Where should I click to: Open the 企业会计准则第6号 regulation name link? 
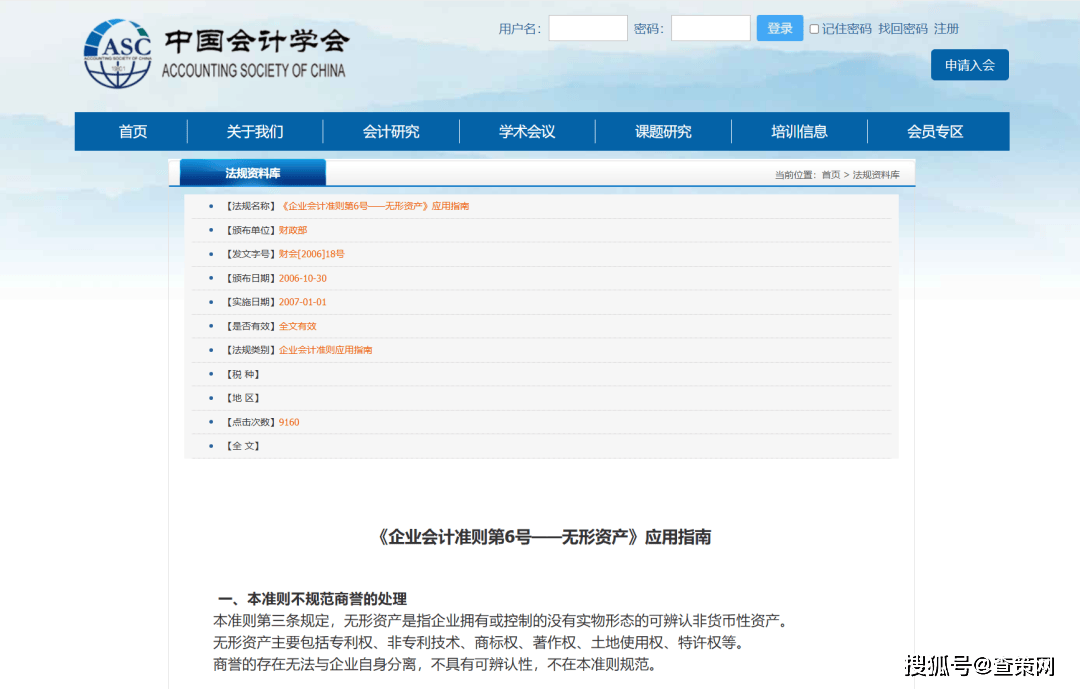point(375,206)
